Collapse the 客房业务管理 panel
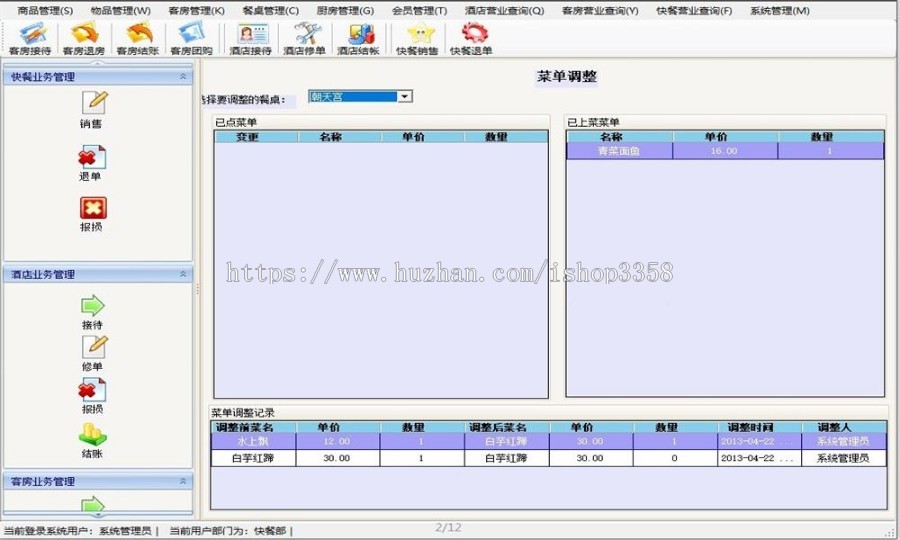The width and height of the screenshot is (900, 540). tap(183, 481)
